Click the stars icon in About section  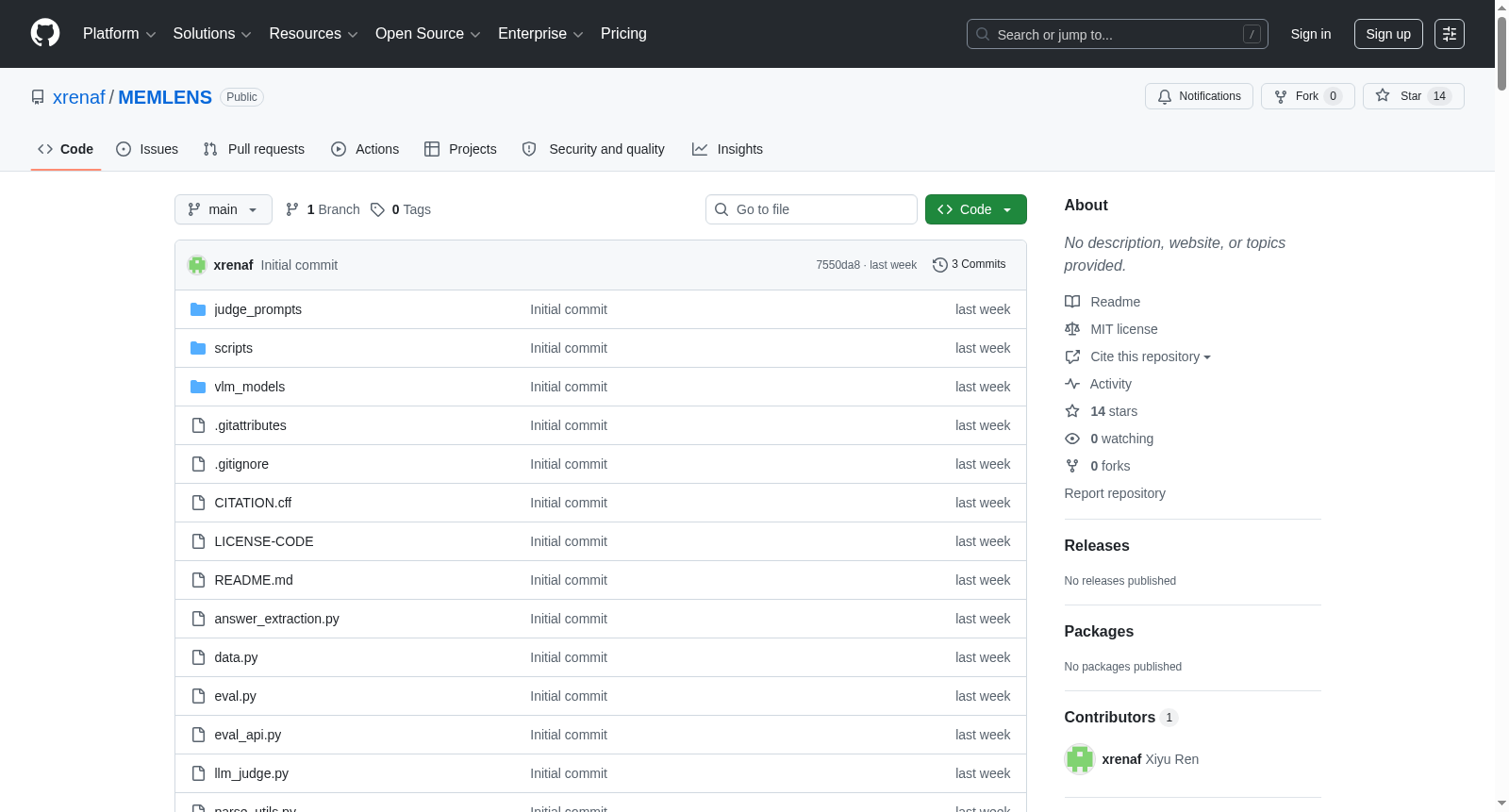[x=1072, y=411]
